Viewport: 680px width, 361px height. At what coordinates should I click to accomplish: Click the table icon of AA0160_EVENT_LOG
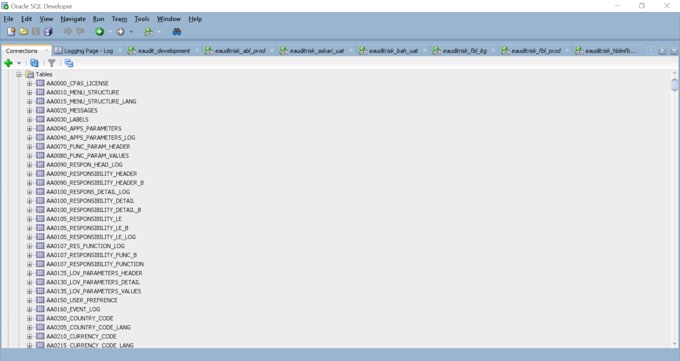(40, 309)
